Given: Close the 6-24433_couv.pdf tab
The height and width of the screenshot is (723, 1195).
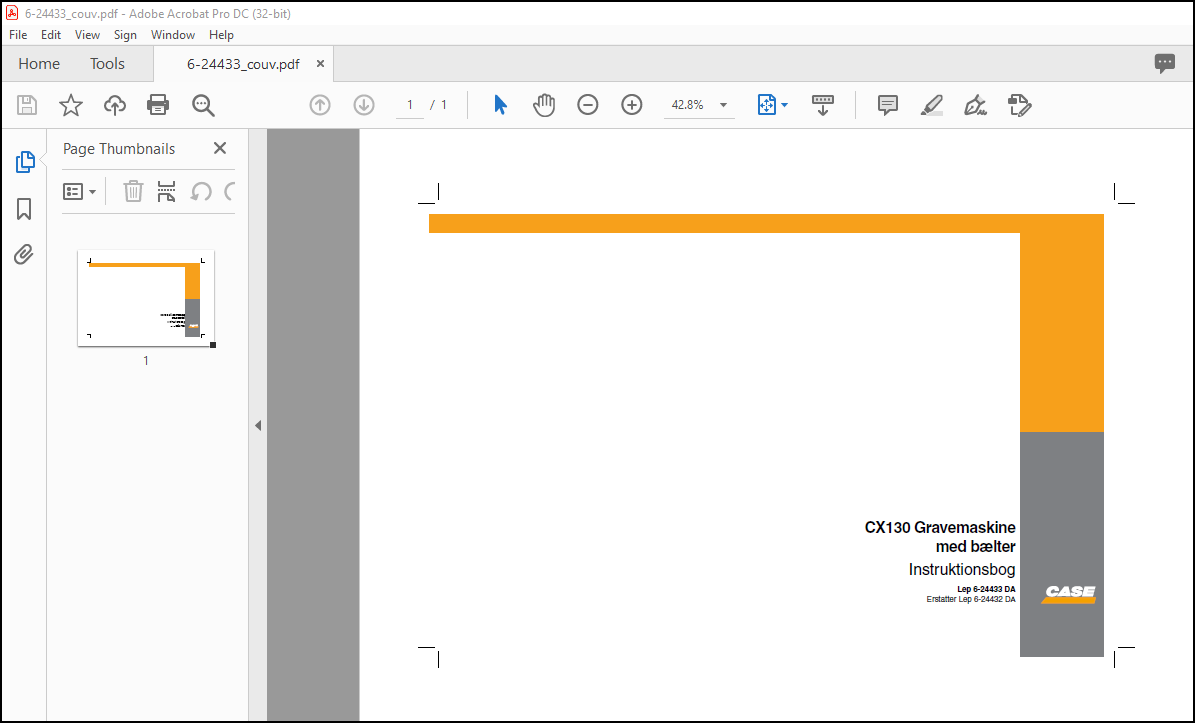Looking at the screenshot, I should point(320,64).
